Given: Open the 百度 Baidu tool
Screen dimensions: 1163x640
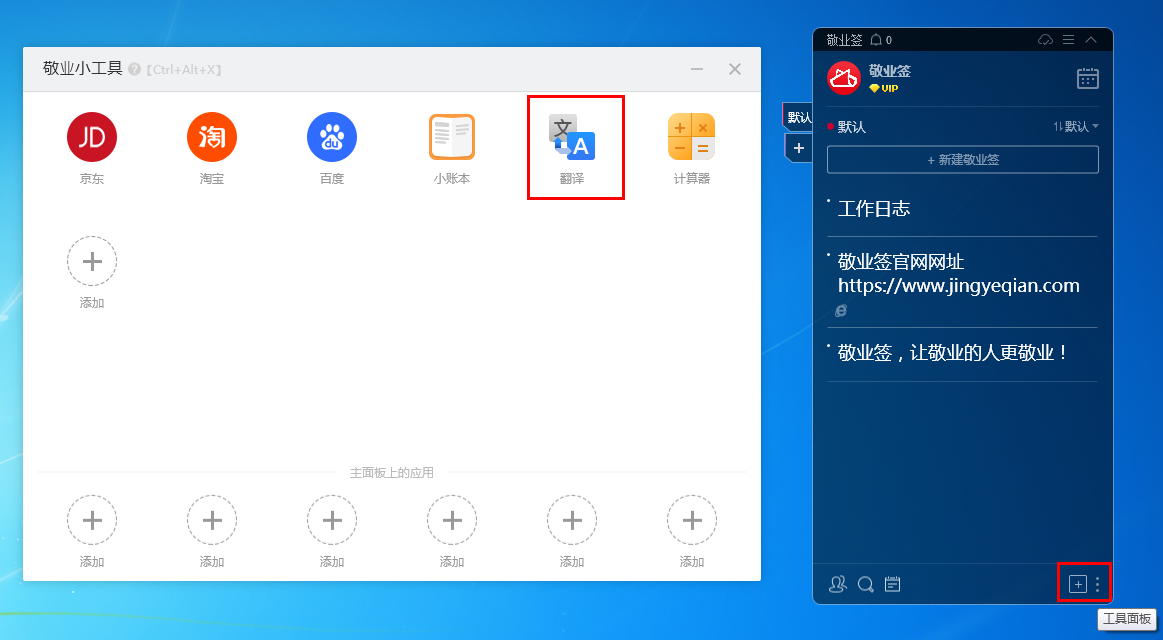Looking at the screenshot, I should [332, 137].
